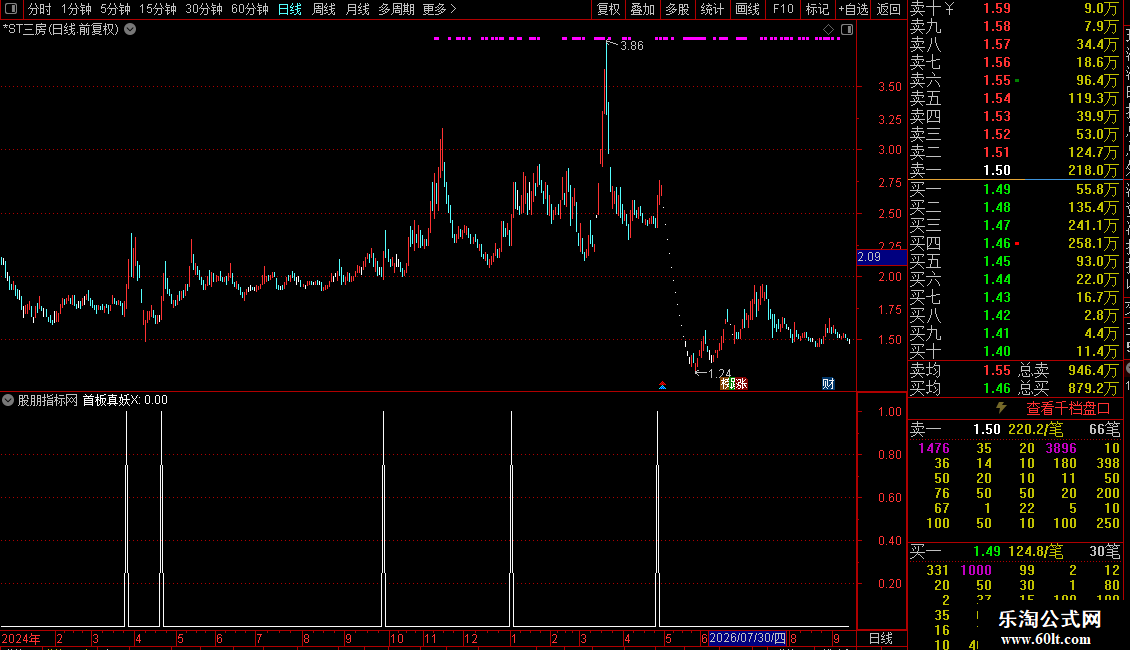Click the lightning bolt icon by 查看千档盘口
Viewport: 1130px width, 650px height.
point(1001,408)
